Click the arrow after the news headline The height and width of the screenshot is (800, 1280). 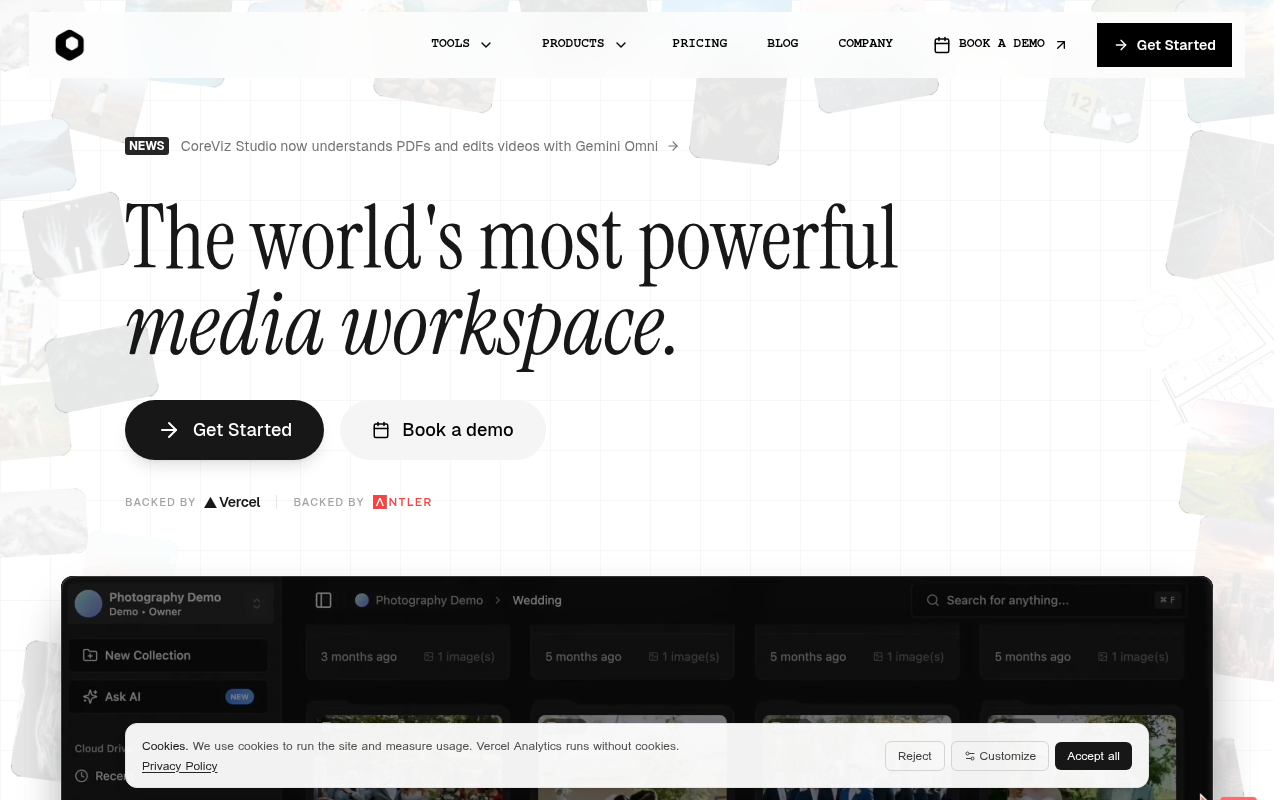(673, 146)
